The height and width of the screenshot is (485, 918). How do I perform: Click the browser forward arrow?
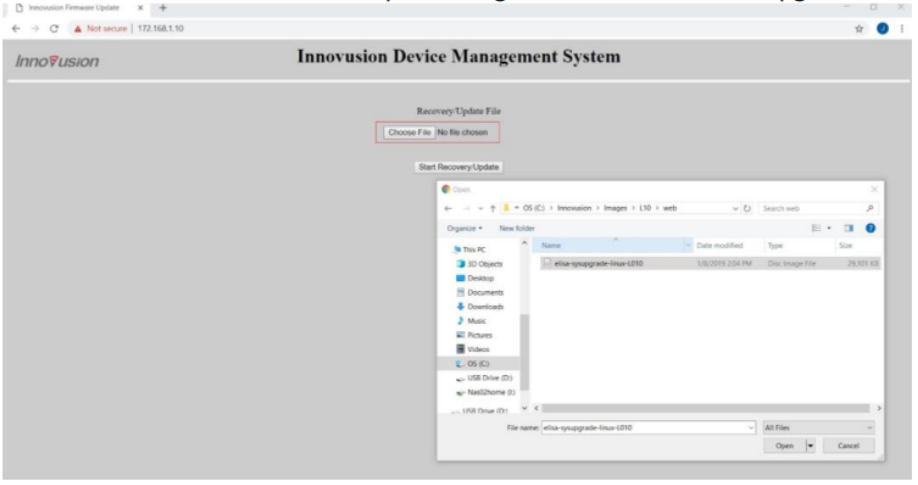pyautogui.click(x=35, y=28)
